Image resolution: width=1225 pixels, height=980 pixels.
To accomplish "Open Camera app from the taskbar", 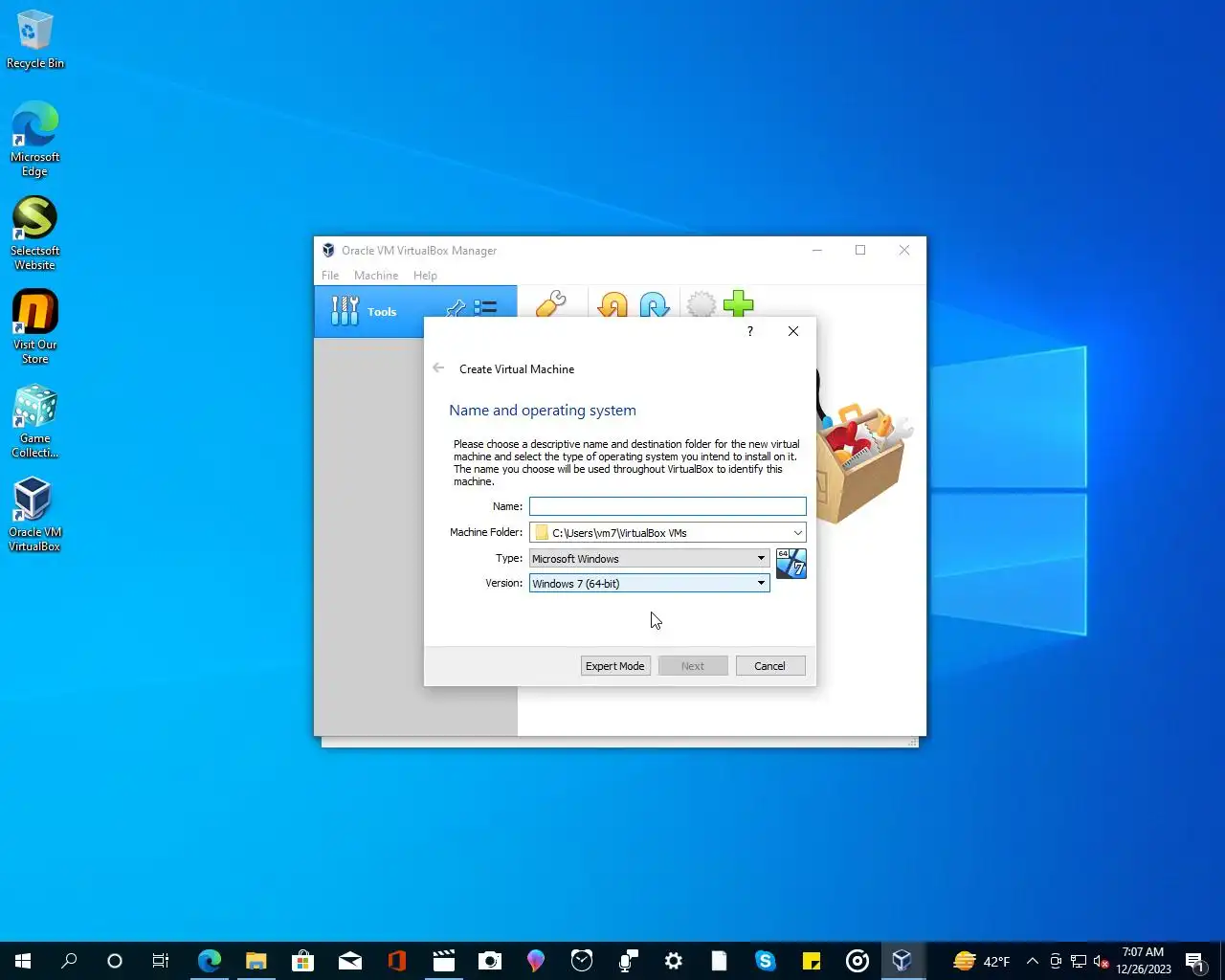I will coord(489,961).
